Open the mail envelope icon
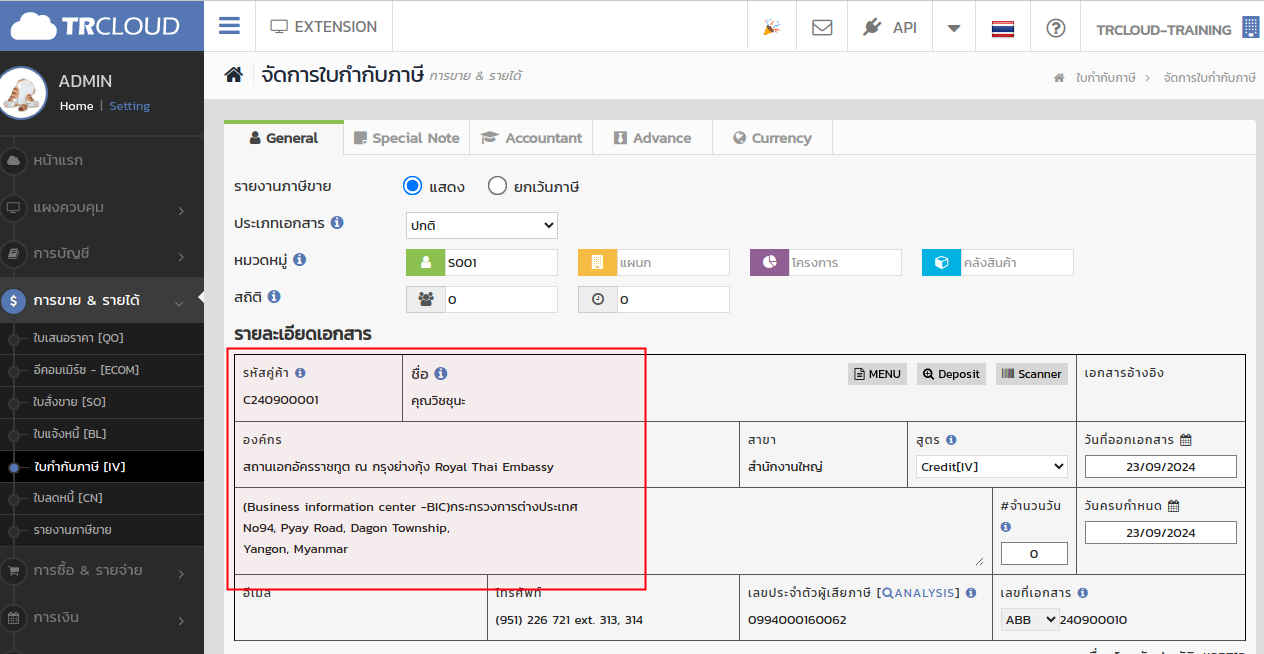Image resolution: width=1264 pixels, height=654 pixels. click(x=822, y=27)
